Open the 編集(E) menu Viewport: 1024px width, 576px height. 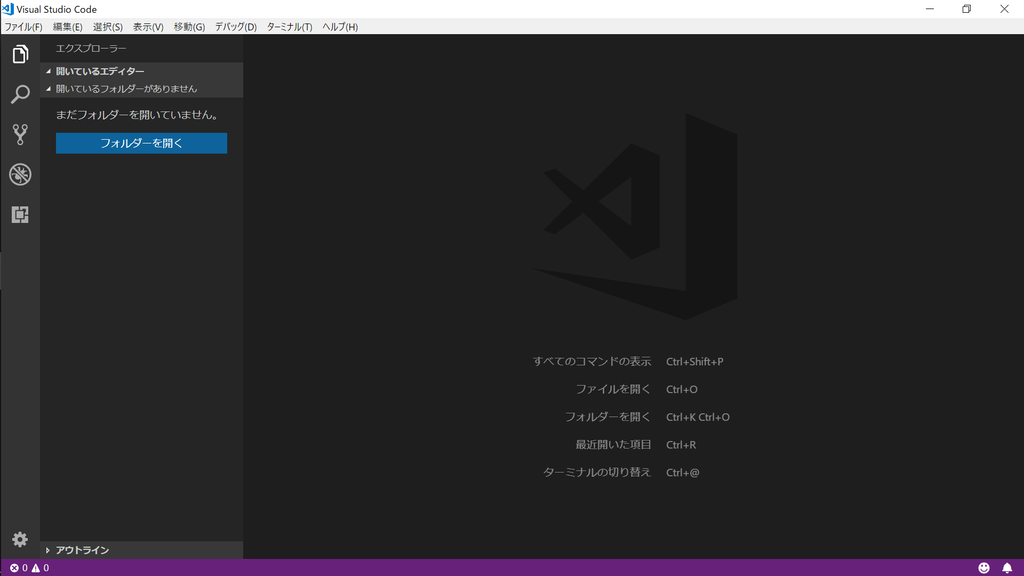(x=67, y=27)
